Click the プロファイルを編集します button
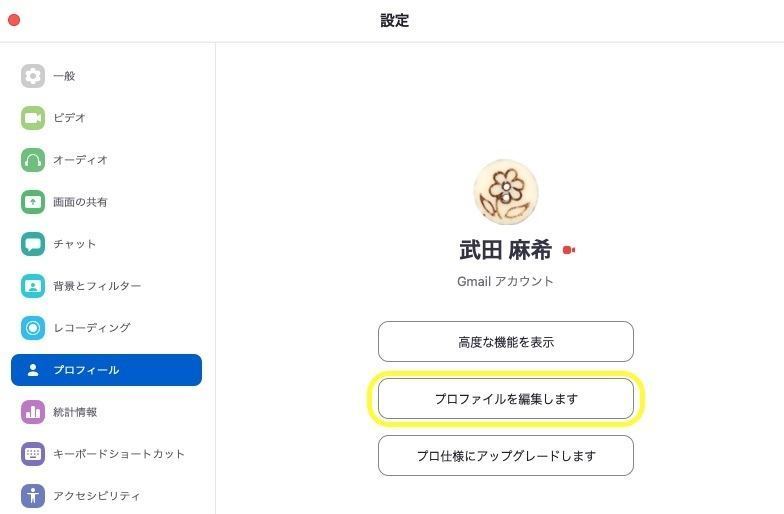 pyautogui.click(x=506, y=398)
